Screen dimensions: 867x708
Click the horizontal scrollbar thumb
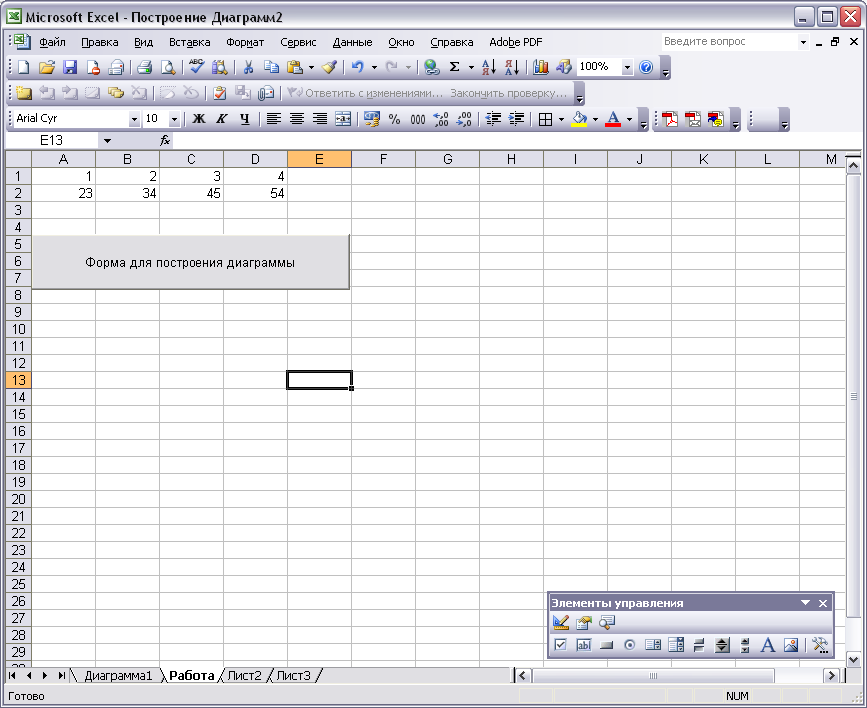coord(653,675)
